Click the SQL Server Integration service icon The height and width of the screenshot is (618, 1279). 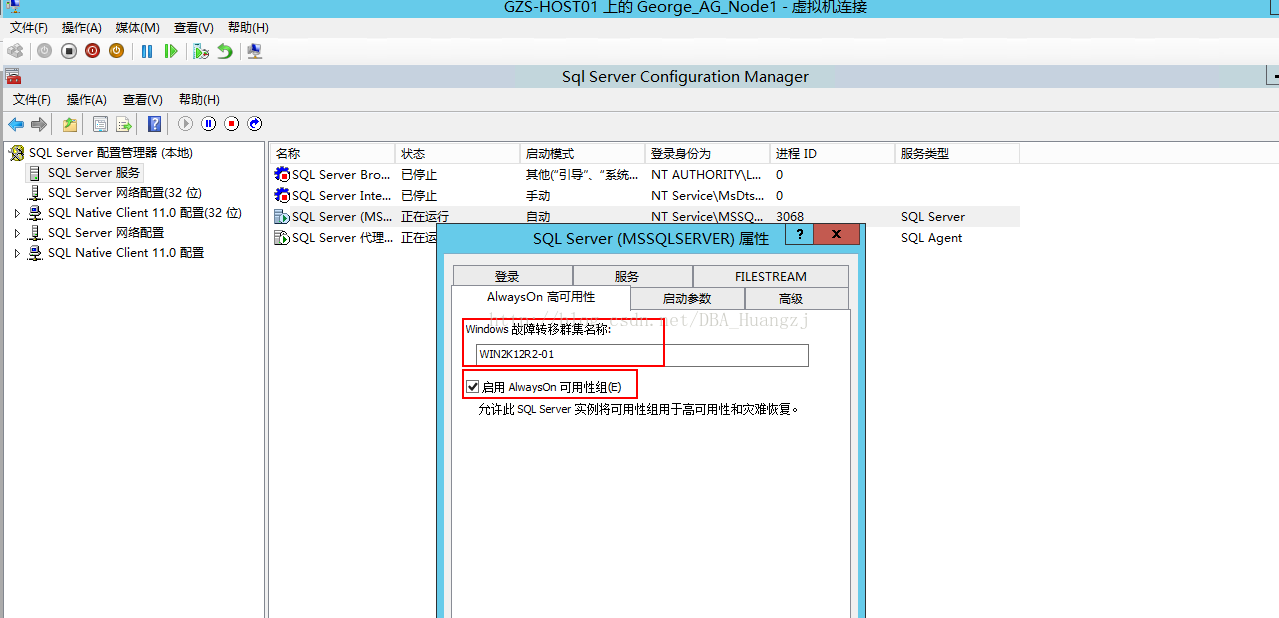(x=282, y=196)
